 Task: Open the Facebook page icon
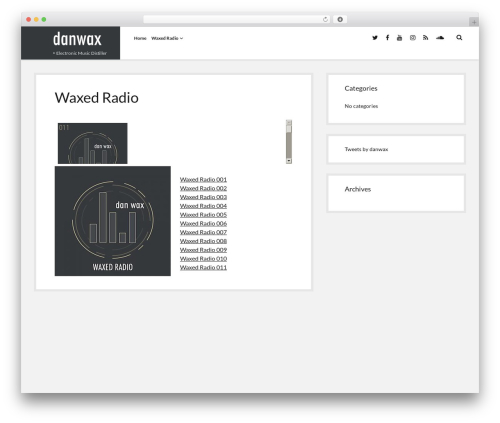[x=387, y=38]
